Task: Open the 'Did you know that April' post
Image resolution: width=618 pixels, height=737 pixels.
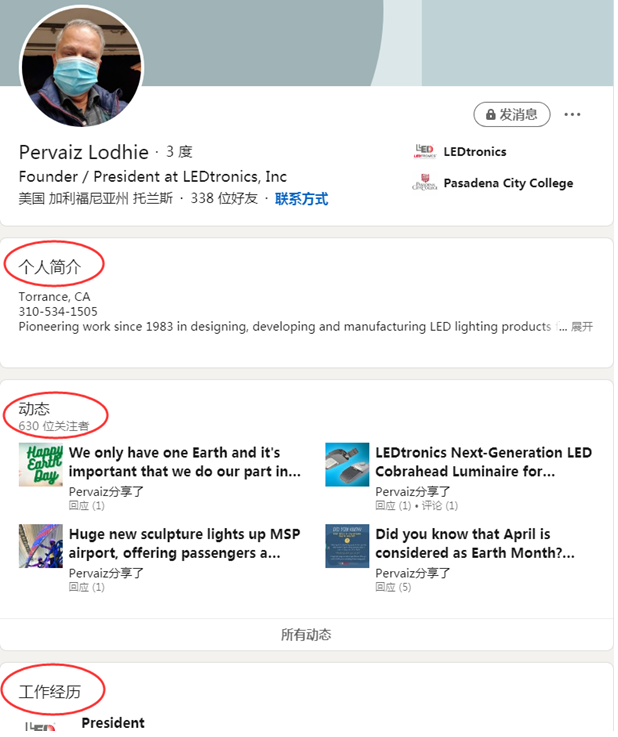Action: 462,543
